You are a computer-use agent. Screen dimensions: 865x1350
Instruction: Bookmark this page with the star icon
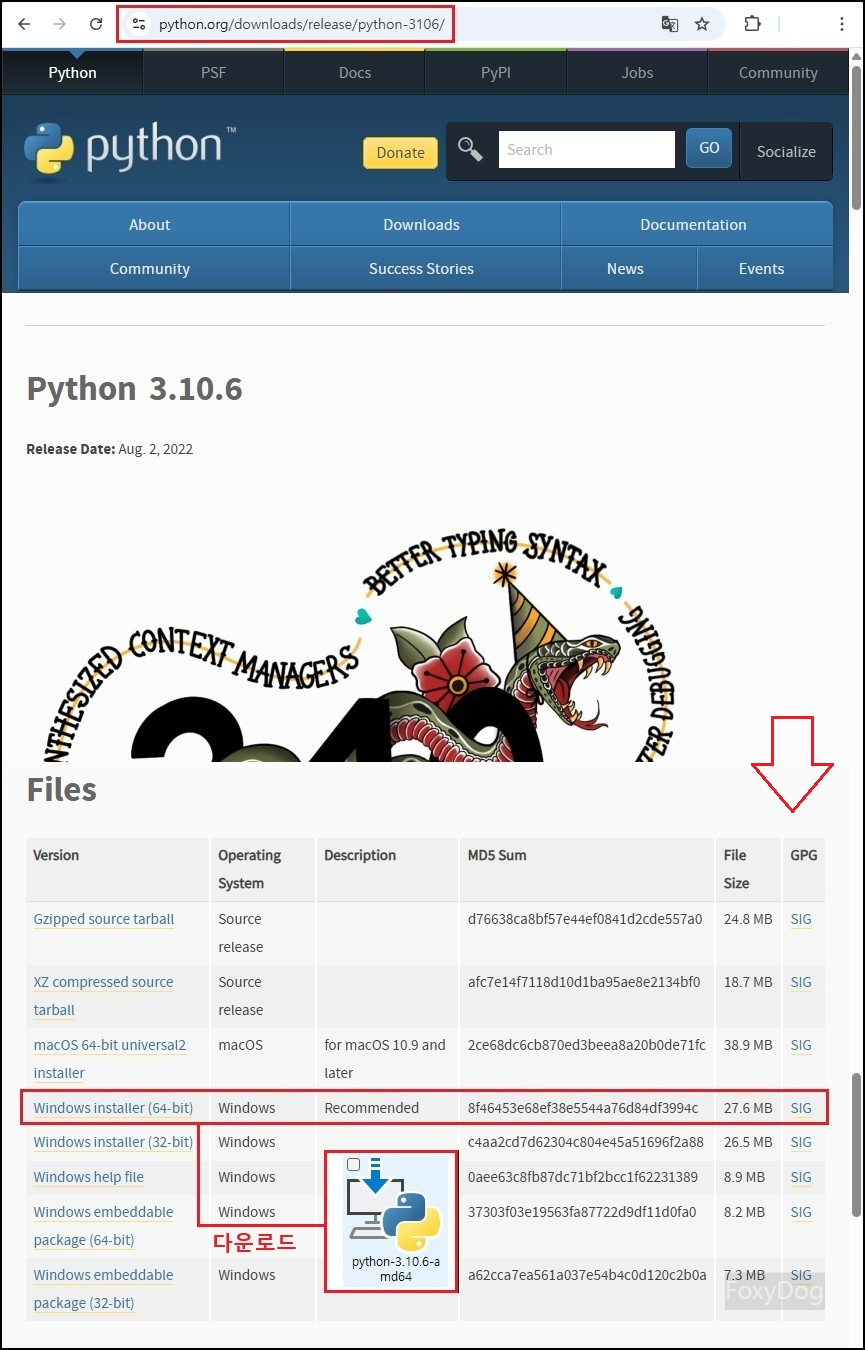tap(702, 24)
